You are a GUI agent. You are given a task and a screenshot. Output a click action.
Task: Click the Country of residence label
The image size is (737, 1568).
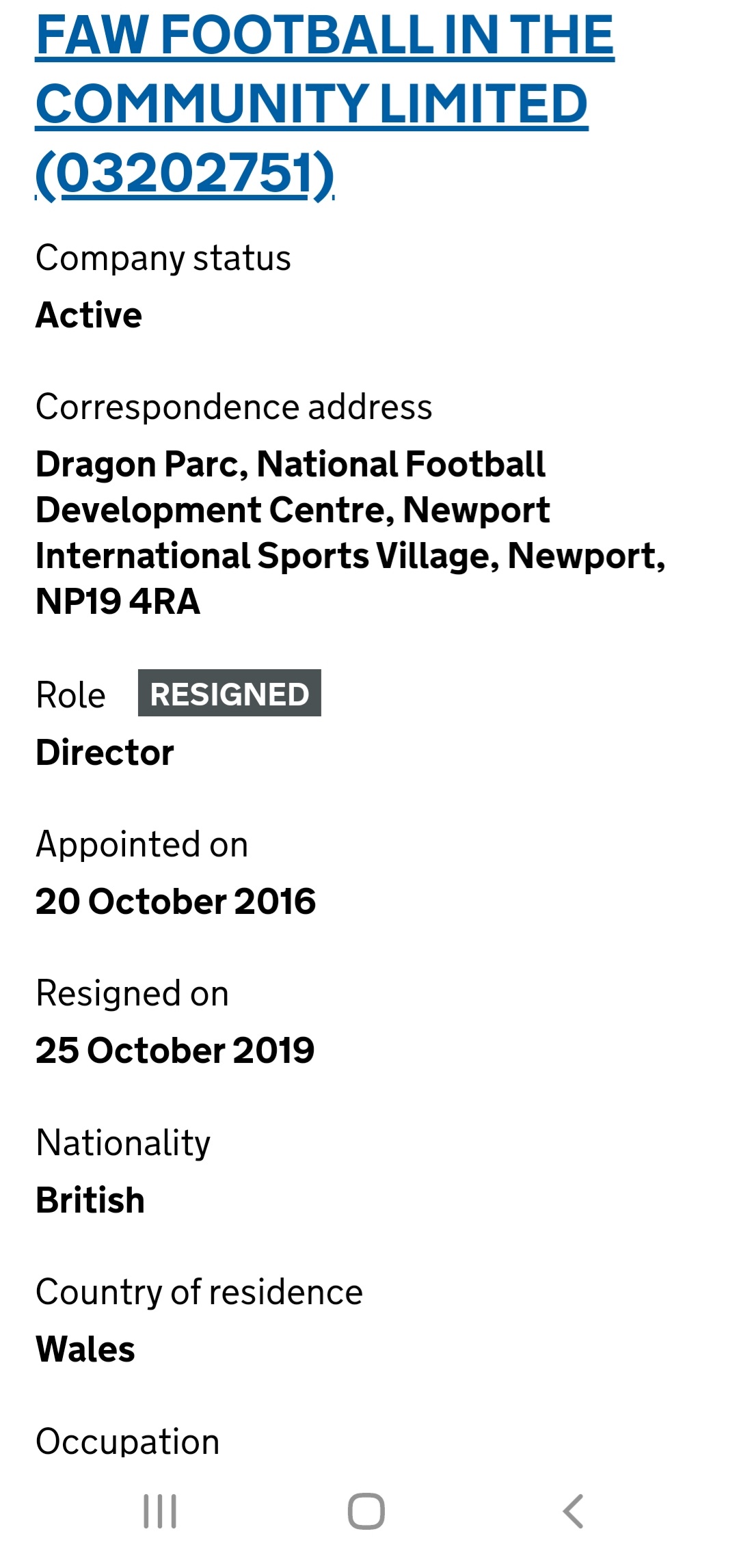point(199,1293)
